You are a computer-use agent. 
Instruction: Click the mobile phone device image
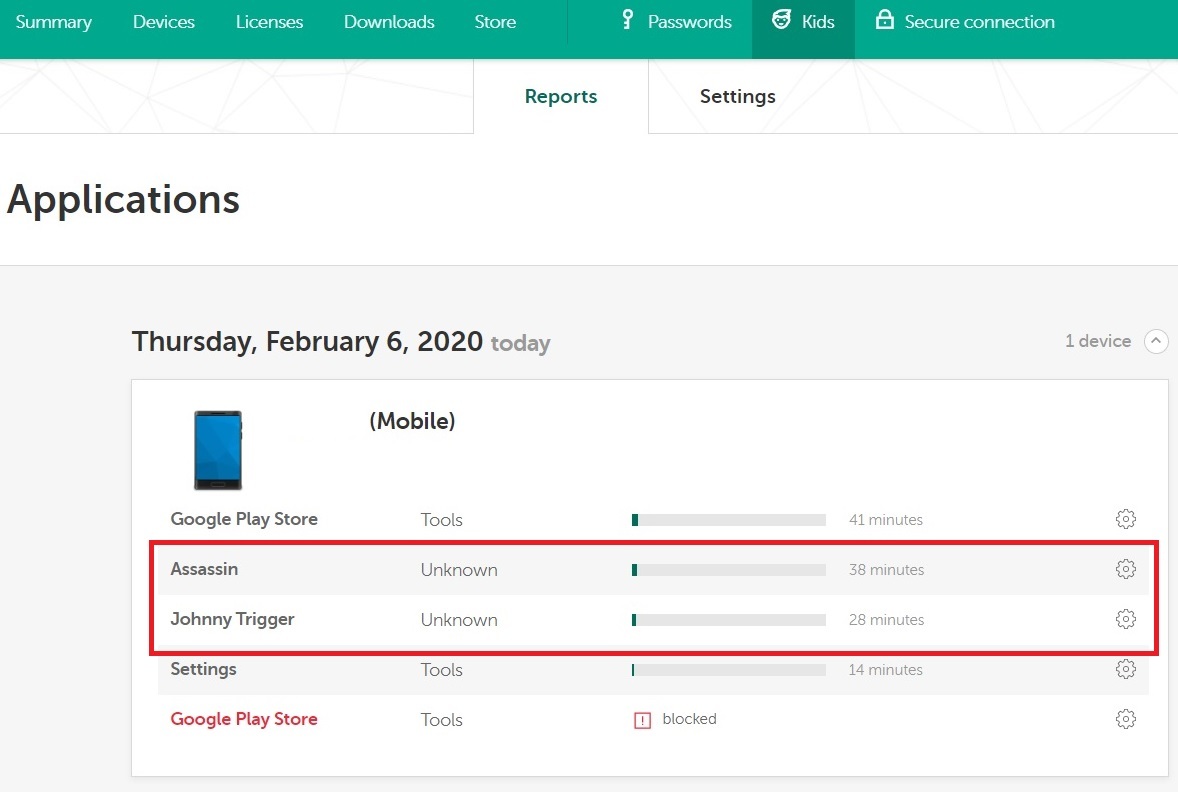(x=217, y=449)
